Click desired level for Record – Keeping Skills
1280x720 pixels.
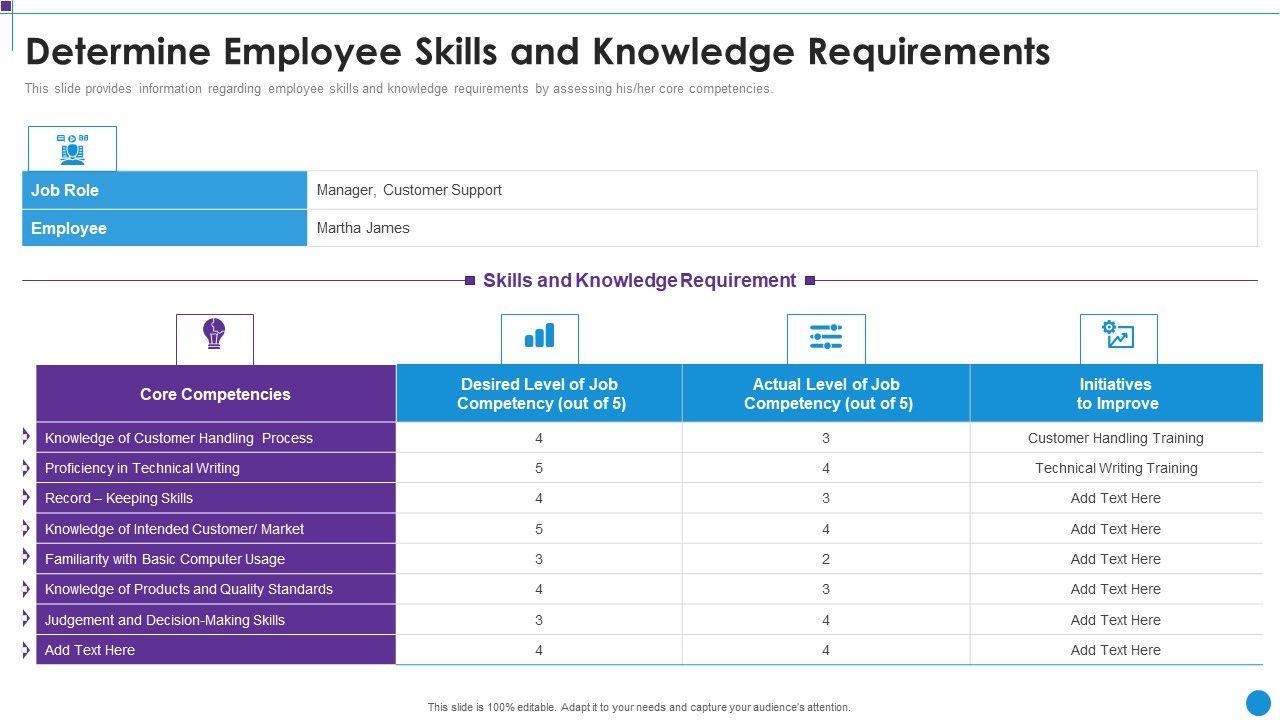coord(539,498)
